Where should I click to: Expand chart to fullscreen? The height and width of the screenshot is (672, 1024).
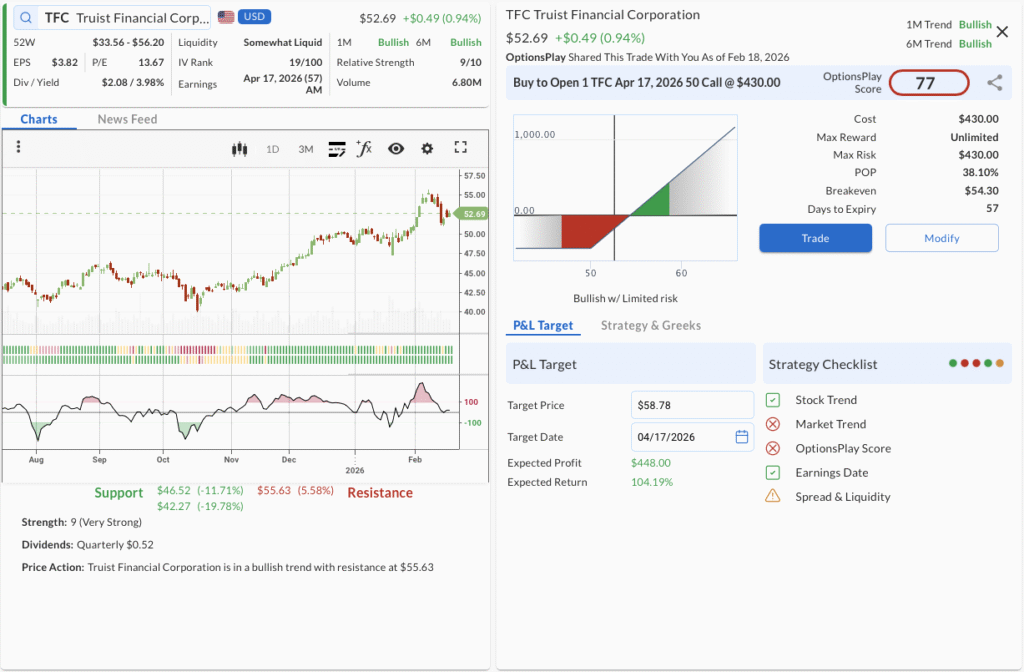click(461, 148)
